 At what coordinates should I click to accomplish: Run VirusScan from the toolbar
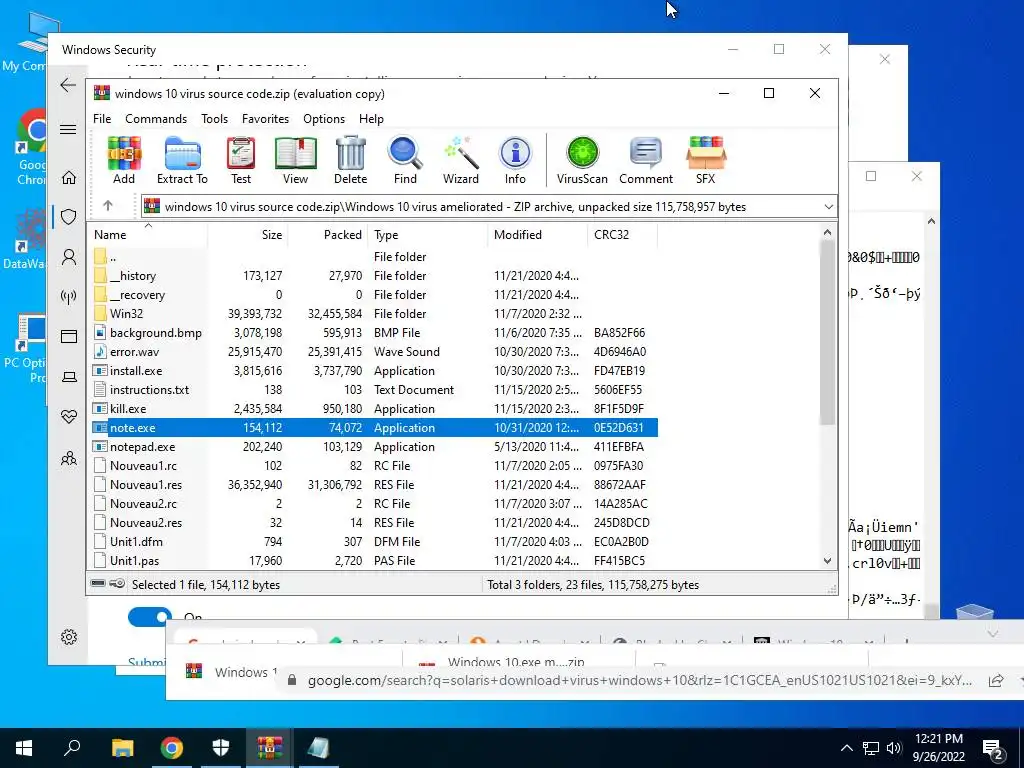coord(582,161)
